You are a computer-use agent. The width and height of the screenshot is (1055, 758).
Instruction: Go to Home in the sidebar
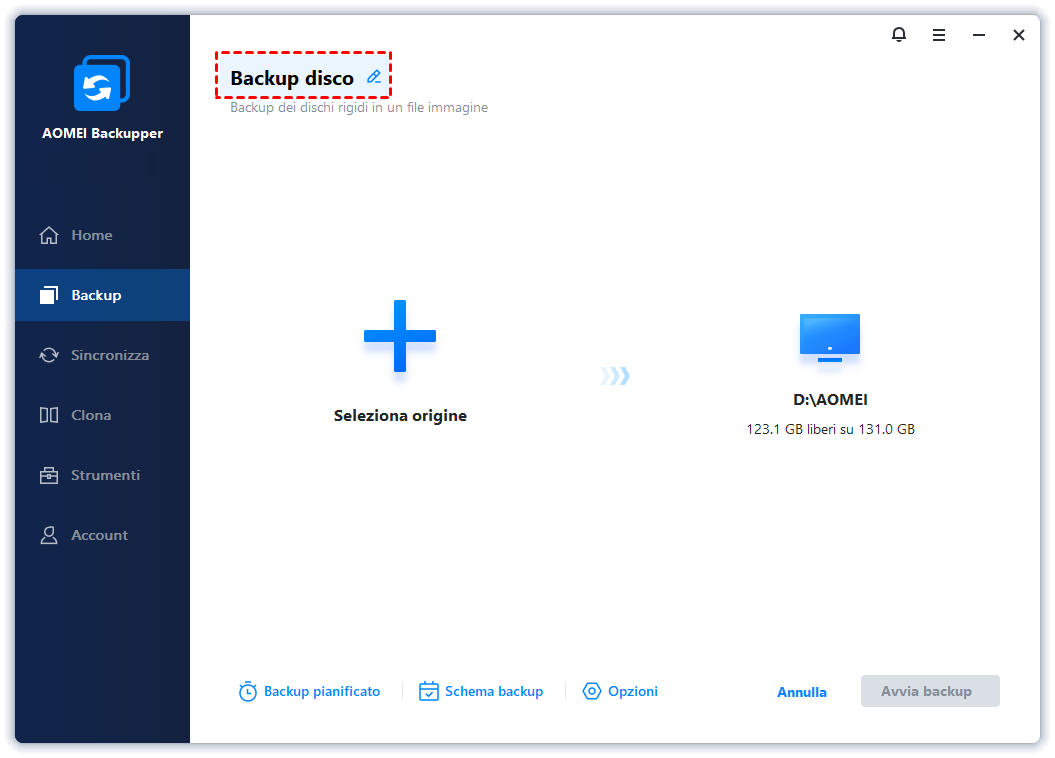102,235
